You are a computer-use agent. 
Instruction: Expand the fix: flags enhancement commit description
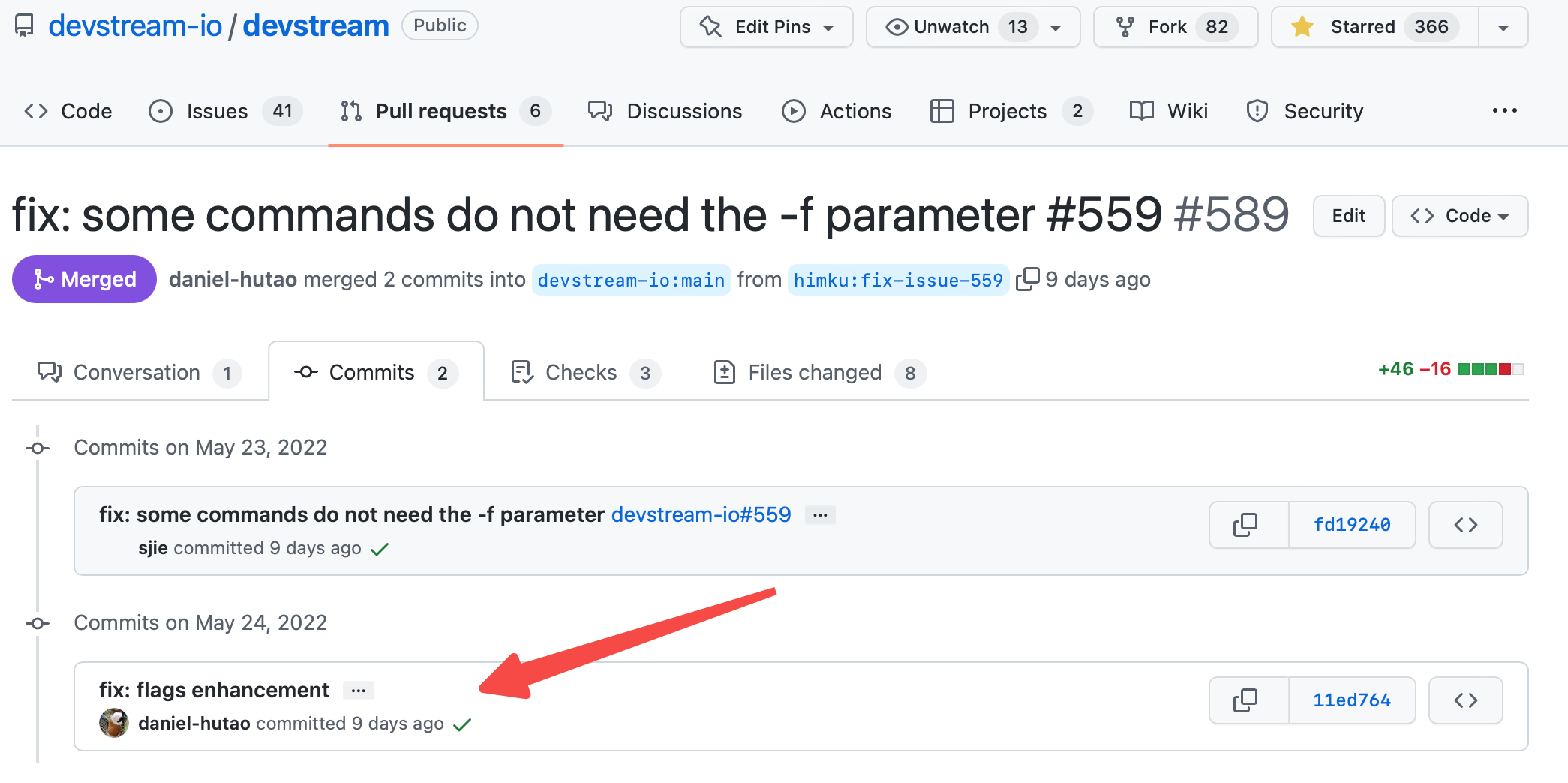[359, 690]
